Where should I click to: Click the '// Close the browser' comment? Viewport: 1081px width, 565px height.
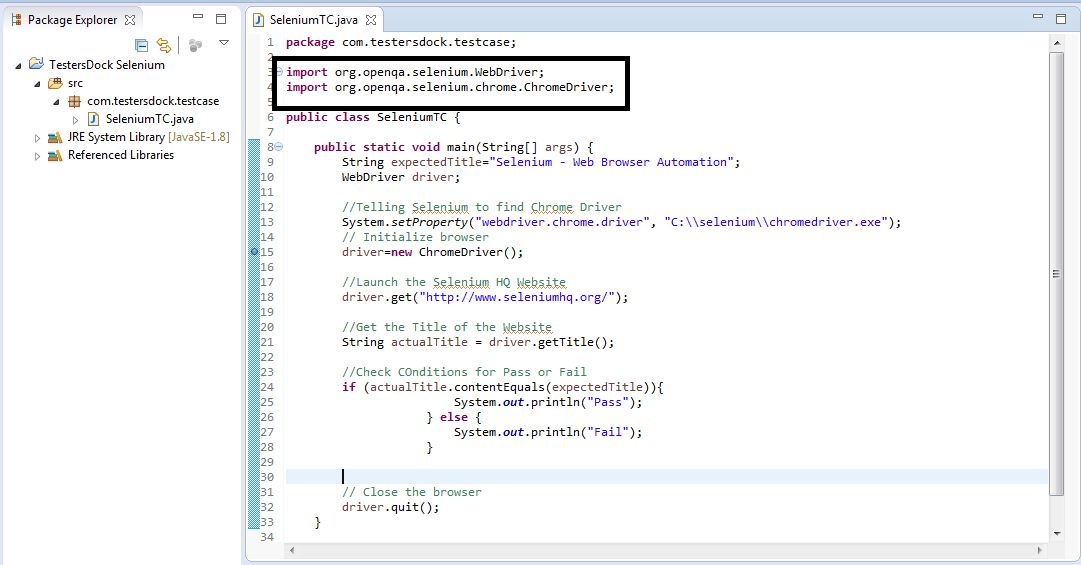click(412, 492)
